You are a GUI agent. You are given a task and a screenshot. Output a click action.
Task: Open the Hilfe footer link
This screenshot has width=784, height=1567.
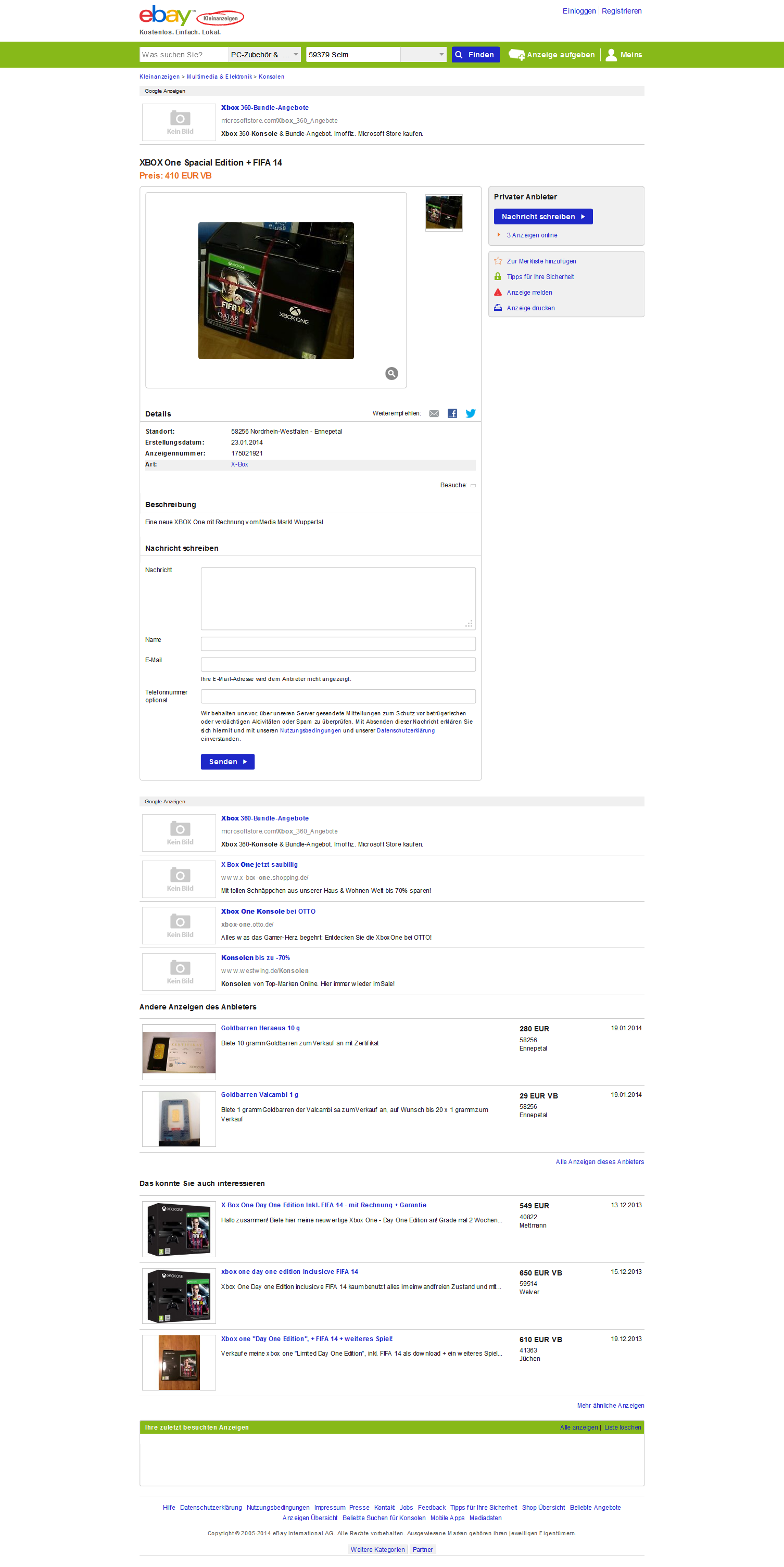tap(169, 1507)
